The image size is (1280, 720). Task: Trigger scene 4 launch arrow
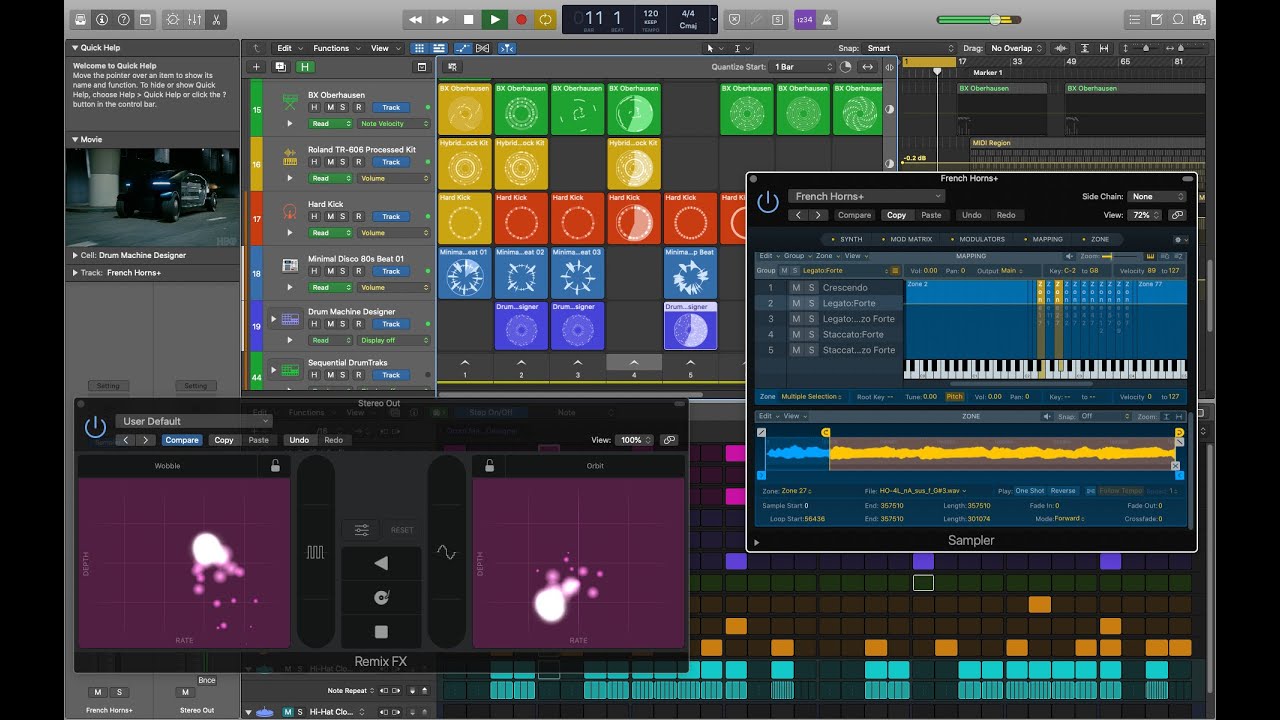[633, 362]
